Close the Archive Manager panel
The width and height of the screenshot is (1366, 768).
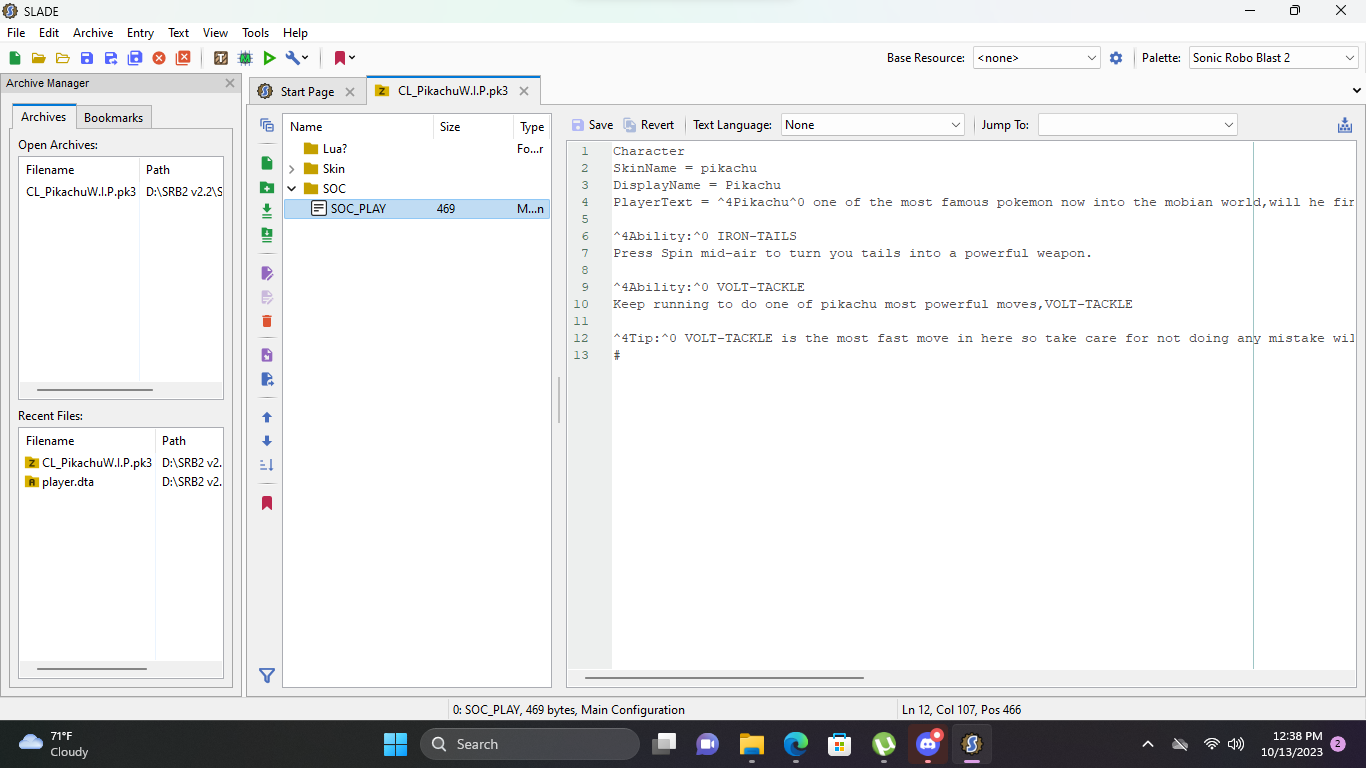[x=230, y=83]
